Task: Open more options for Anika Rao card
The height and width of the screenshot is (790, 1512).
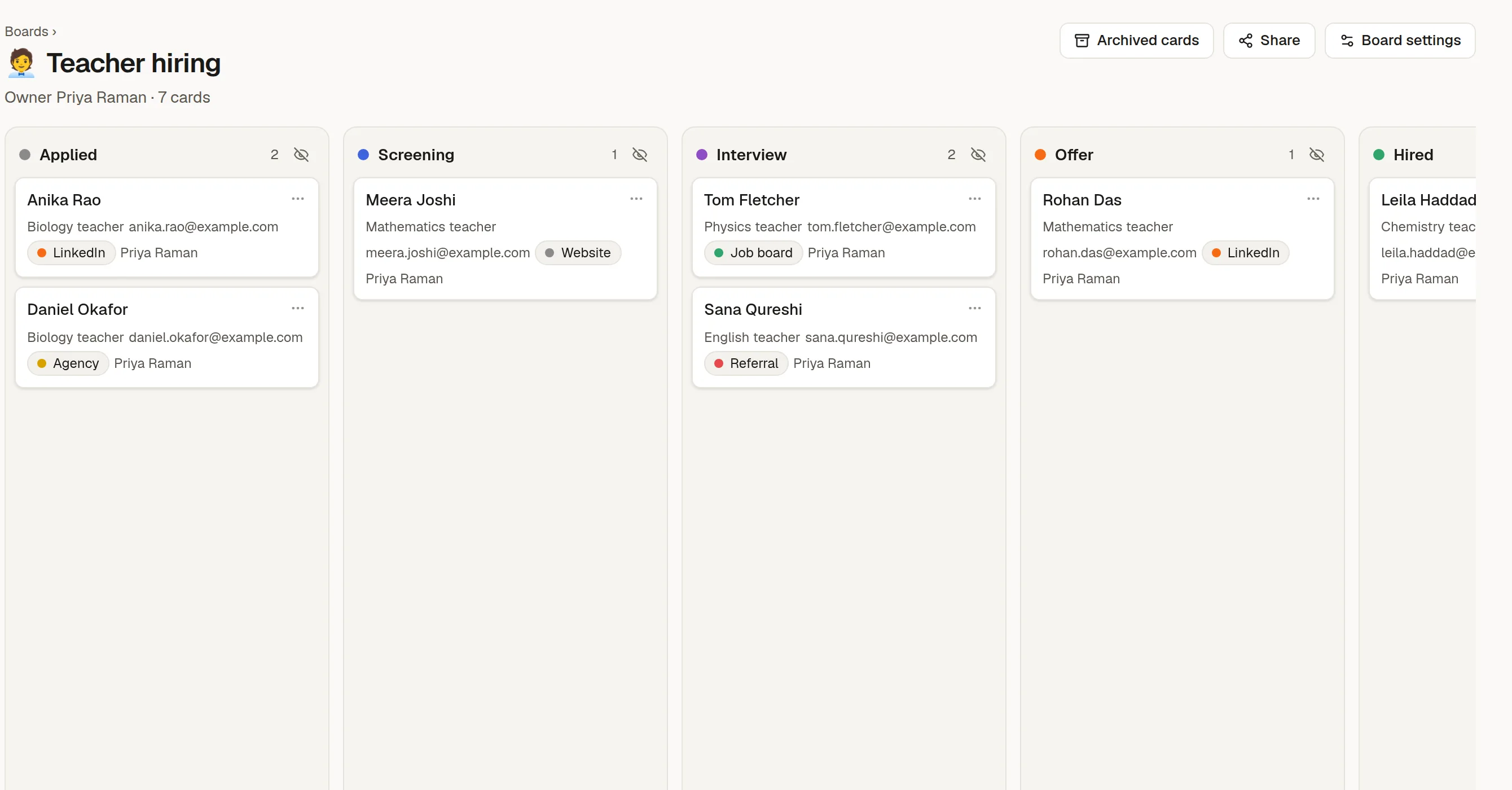Action: [x=298, y=199]
